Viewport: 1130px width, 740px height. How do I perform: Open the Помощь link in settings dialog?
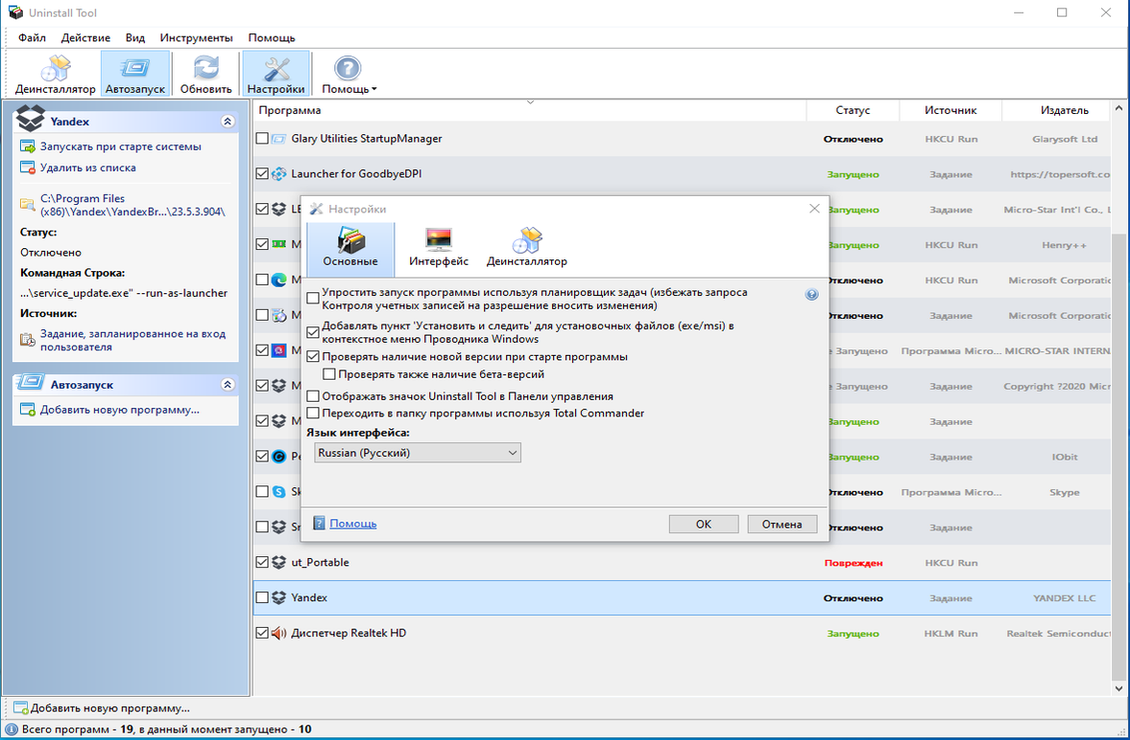click(352, 524)
